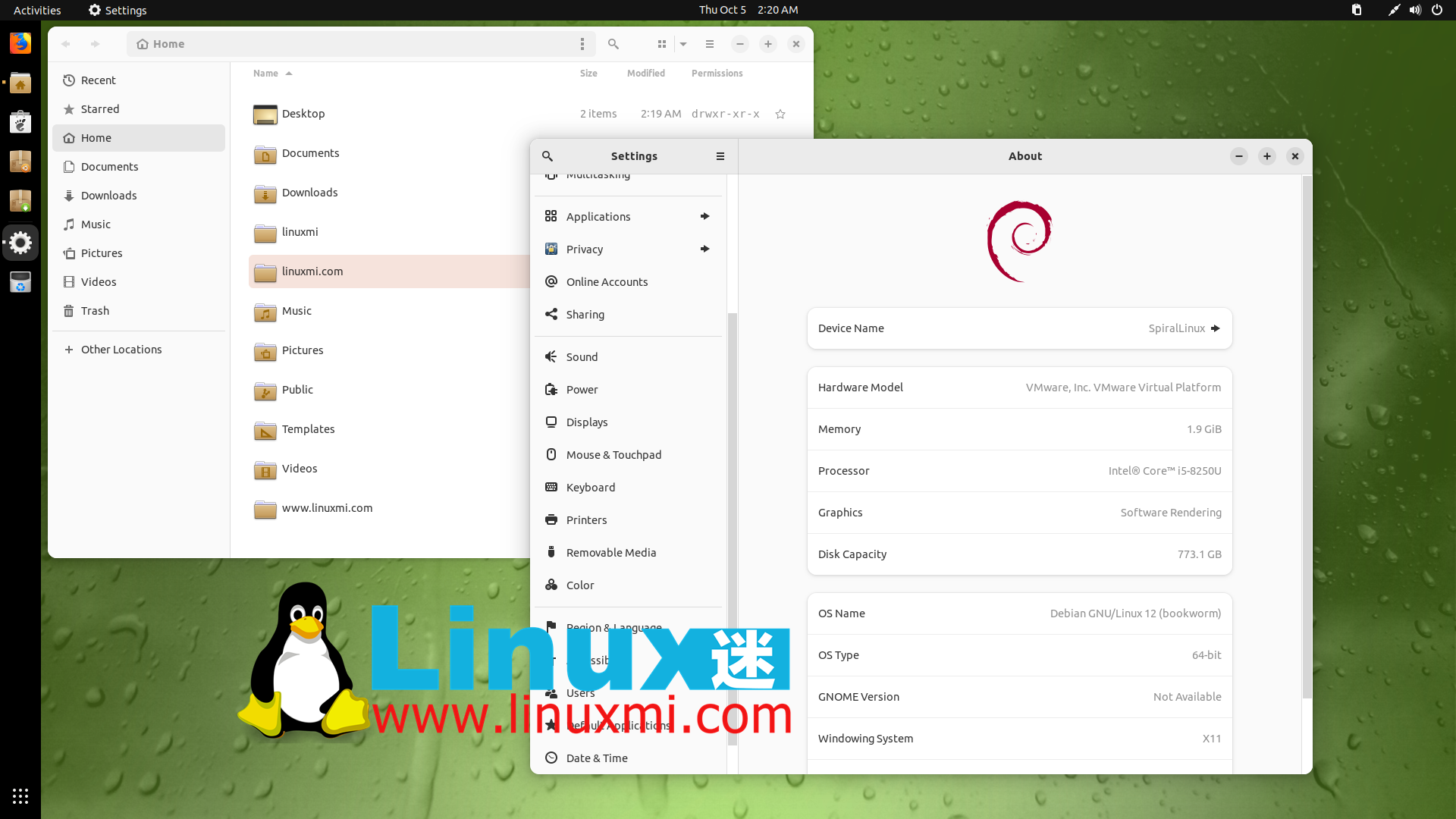The height and width of the screenshot is (819, 1456).
Task: Click the Windowing System X11 row
Action: pos(1020,739)
